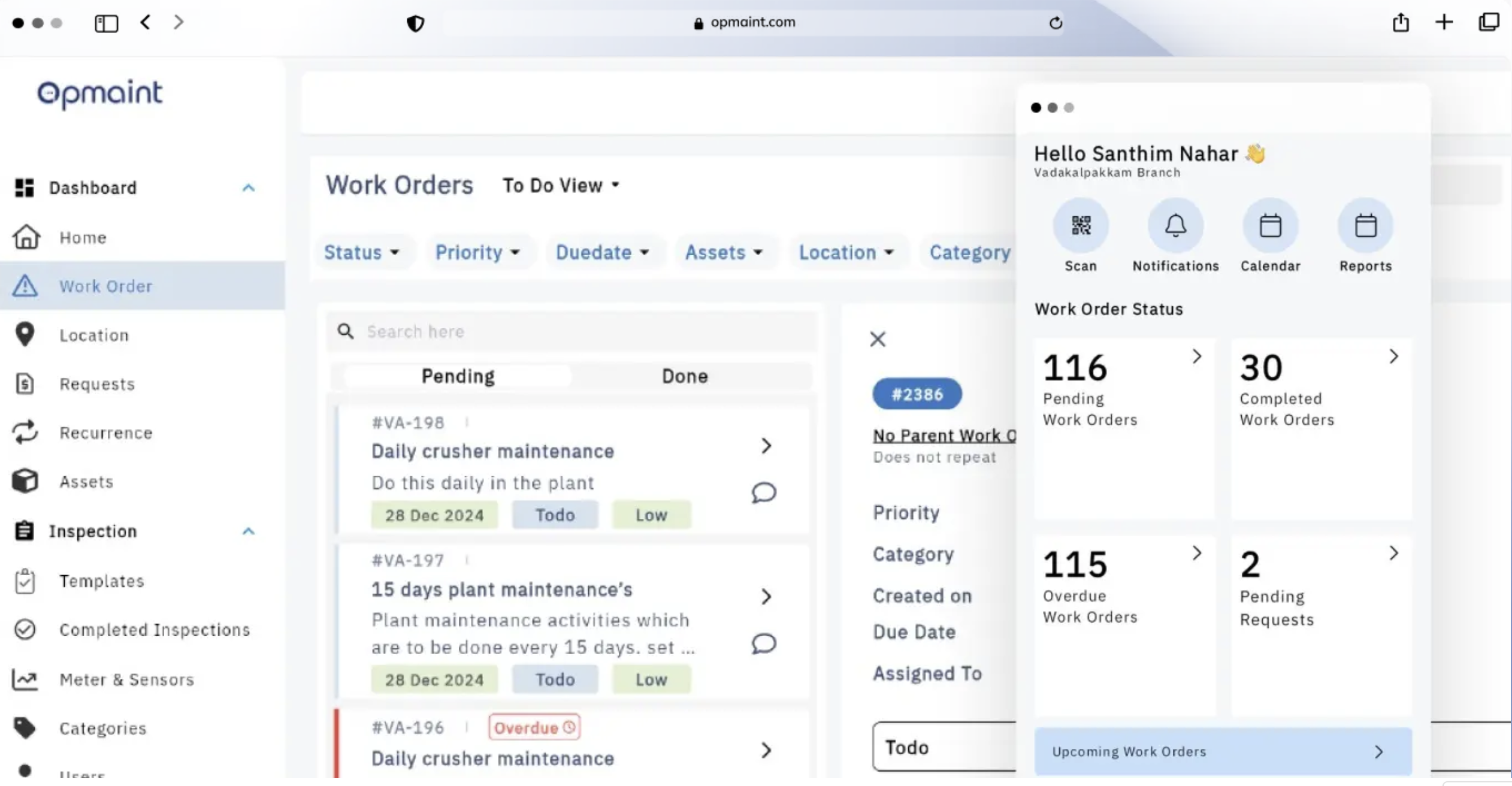Close the work order detail panel
This screenshot has width=1512, height=786.
pos(878,339)
